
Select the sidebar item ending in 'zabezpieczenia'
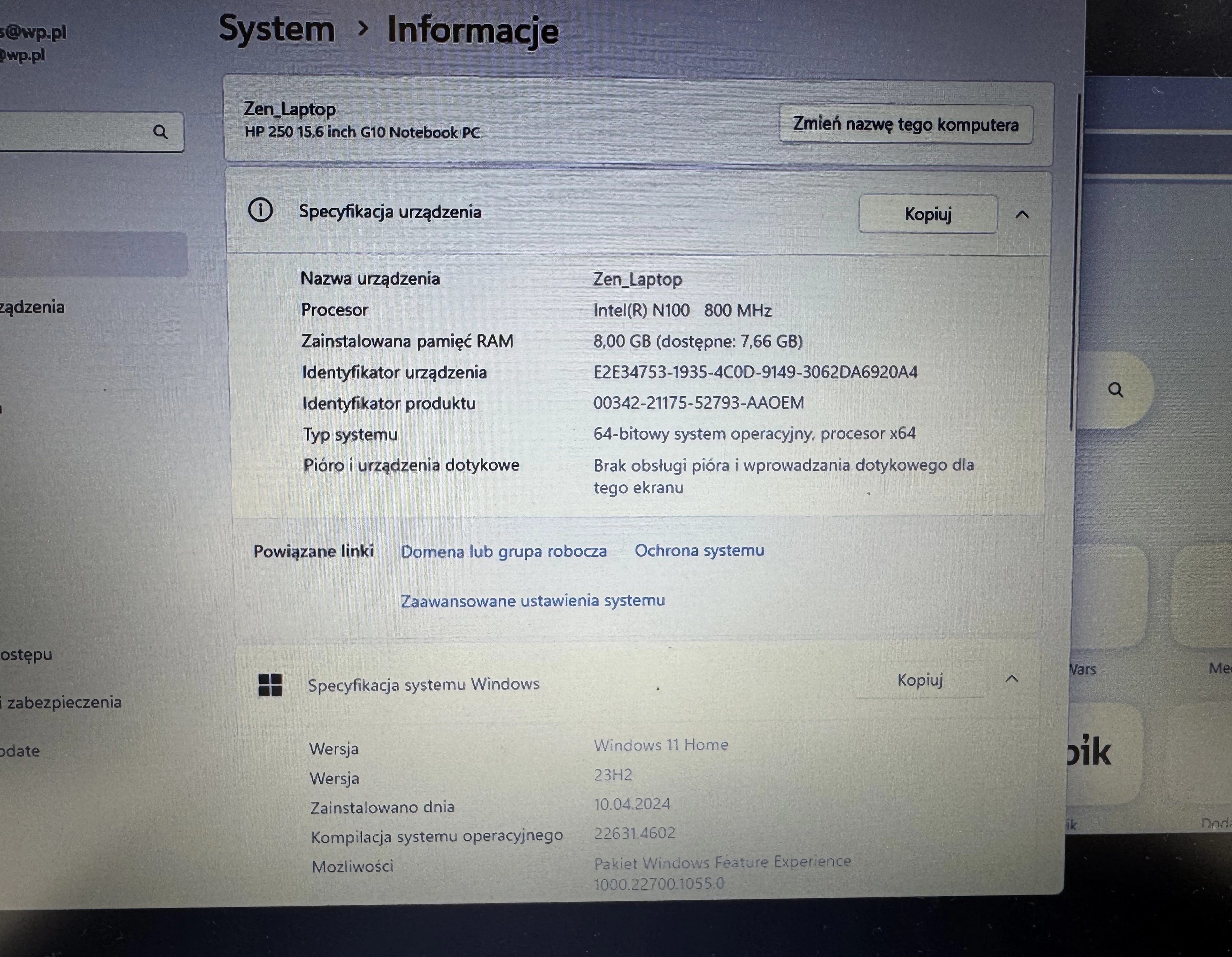coord(61,703)
